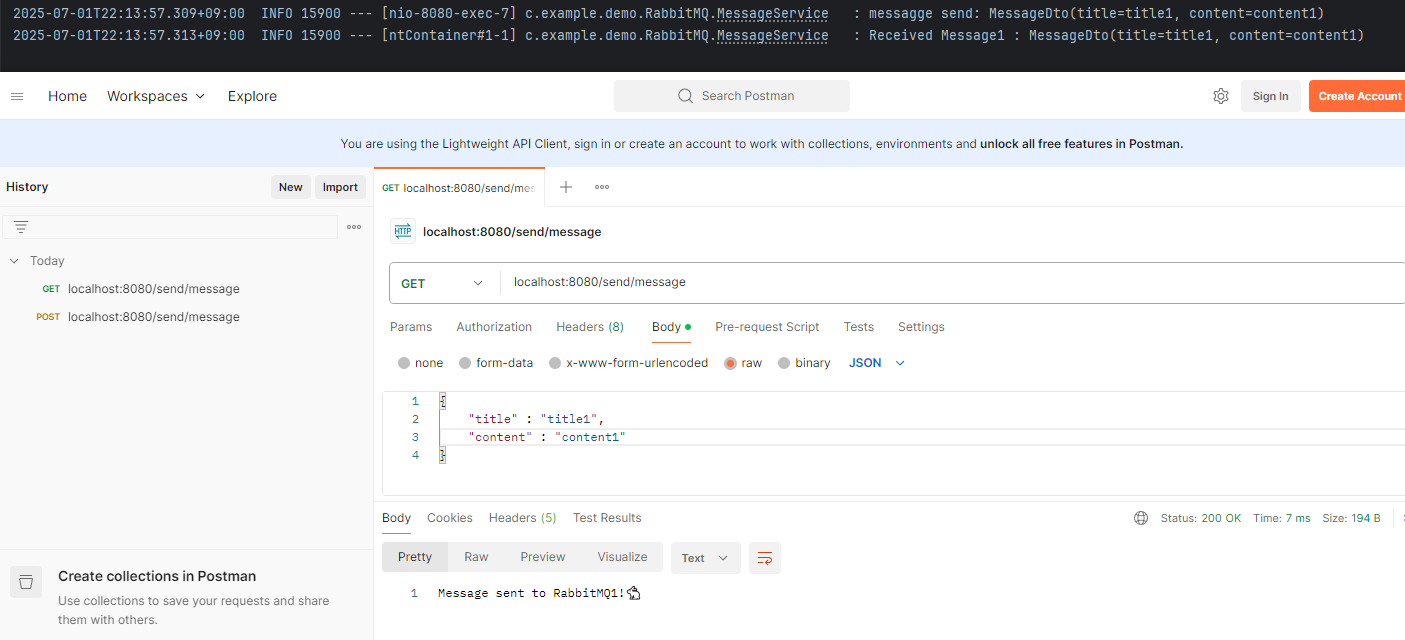The image size is (1405, 640).
Task: Open the response Text format dropdown
Action: tap(705, 558)
